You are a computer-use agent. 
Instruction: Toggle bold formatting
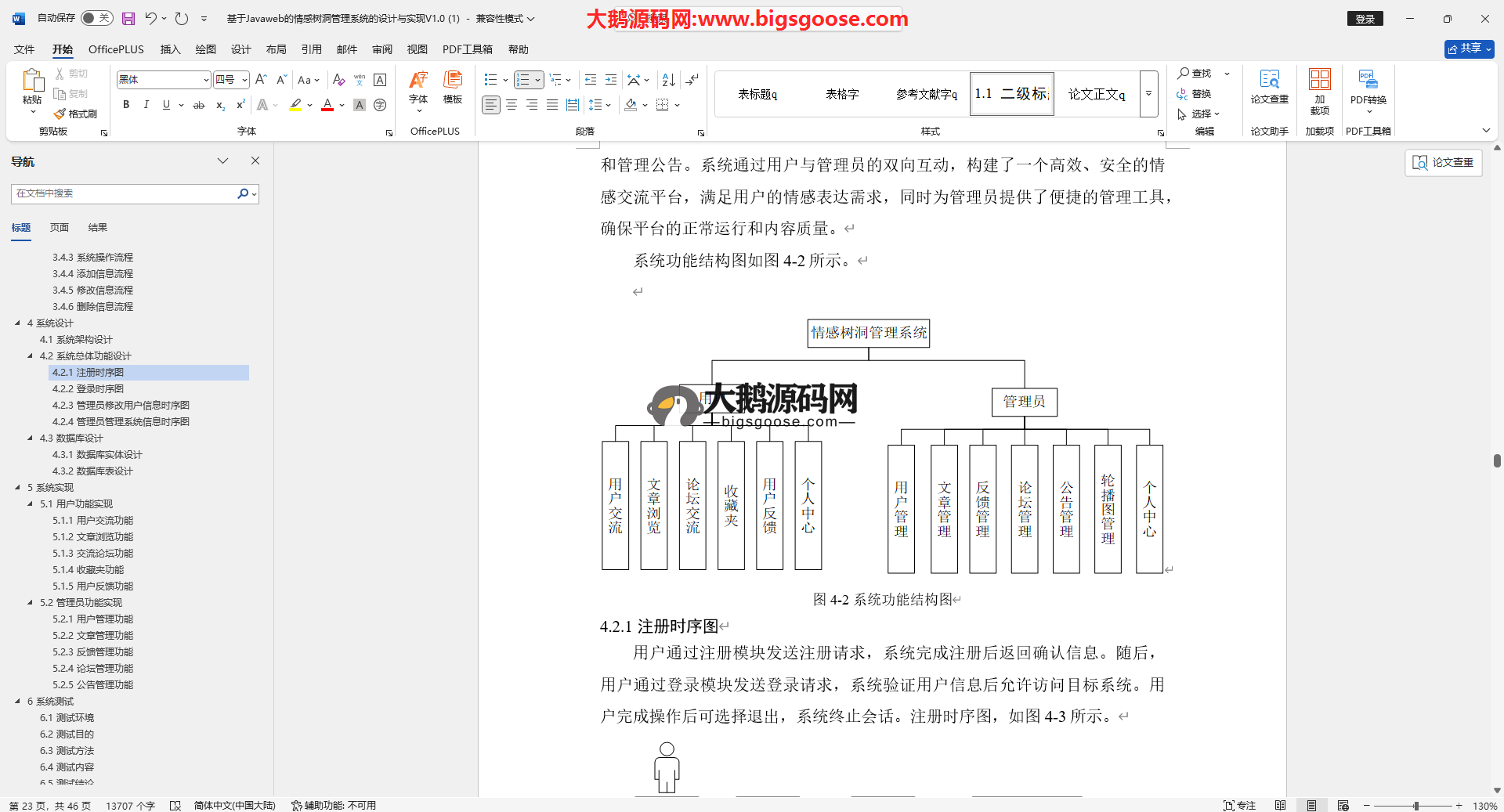pyautogui.click(x=126, y=105)
